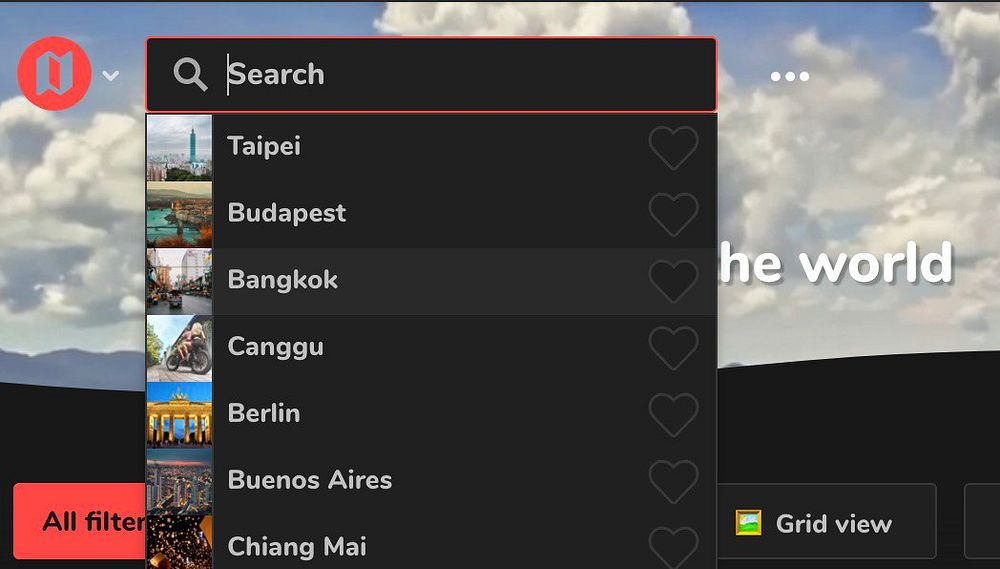Click heart icon for Chiang Mai
This screenshot has width=1000, height=569.
[x=673, y=548]
